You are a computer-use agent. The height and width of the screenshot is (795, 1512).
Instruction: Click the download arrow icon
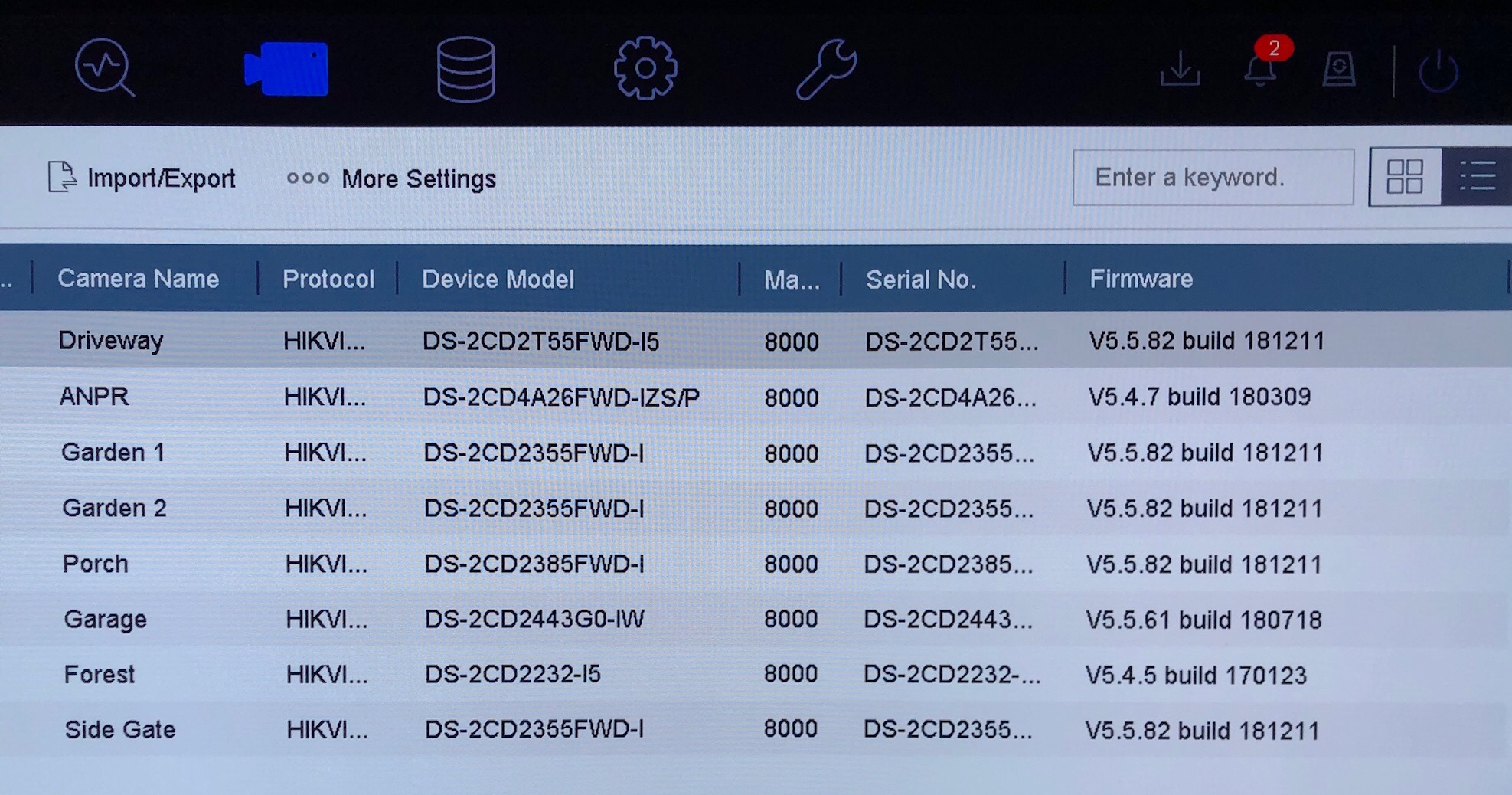[1180, 70]
